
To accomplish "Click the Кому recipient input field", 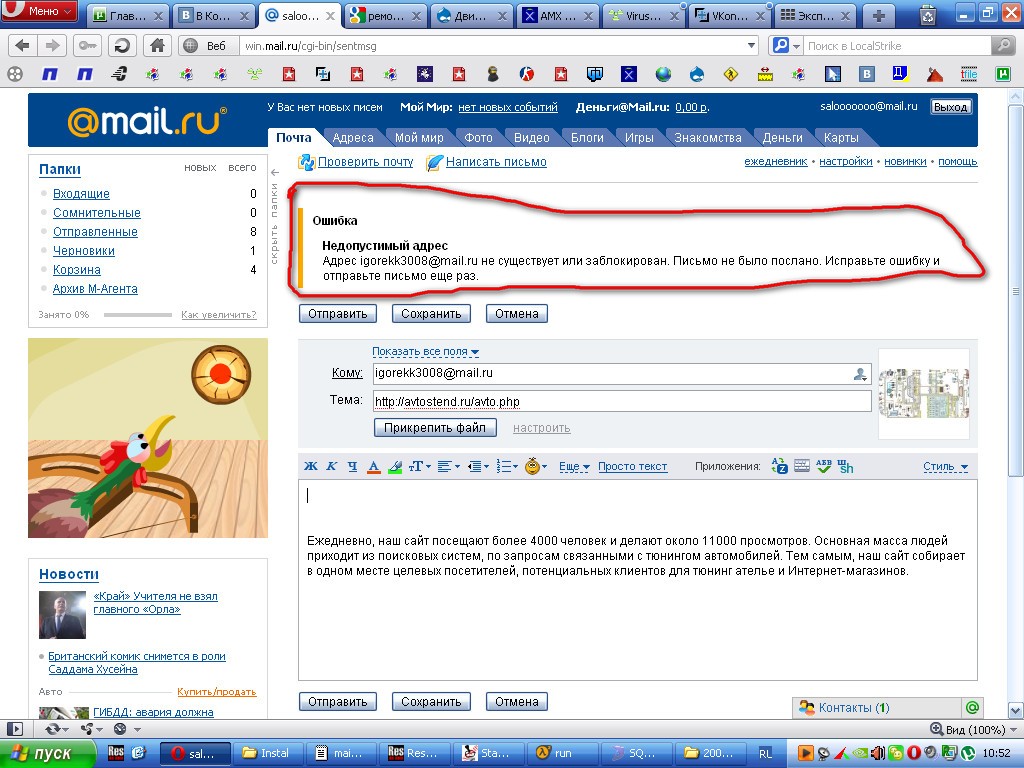I will coord(622,374).
